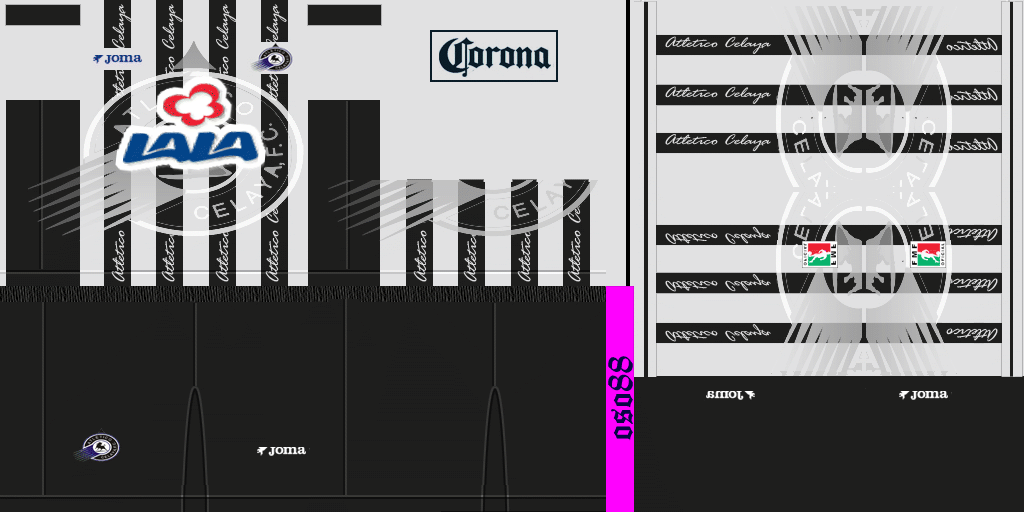Select the white Joma logo on the shorts
This screenshot has width=1024, height=512.
pyautogui.click(x=281, y=451)
